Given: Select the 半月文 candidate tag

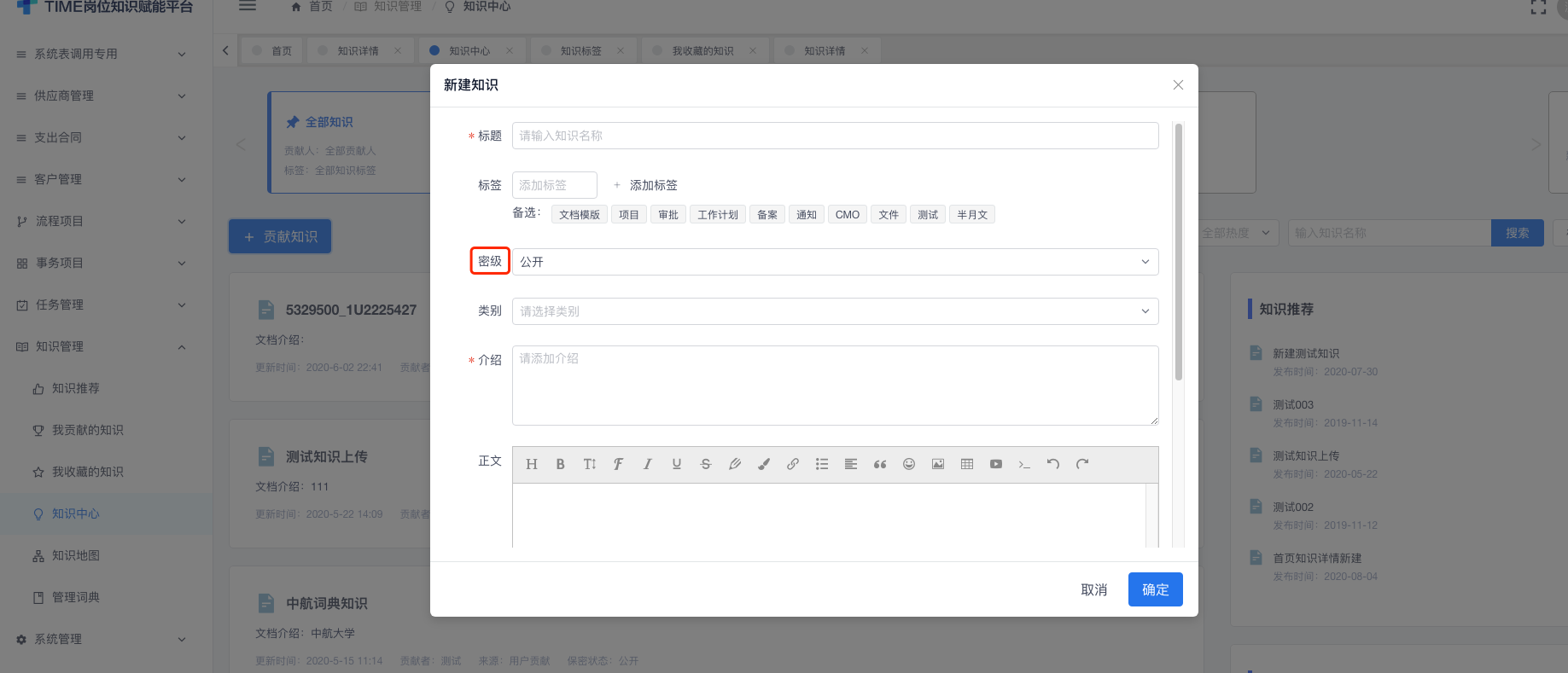Looking at the screenshot, I should pyautogui.click(x=972, y=215).
